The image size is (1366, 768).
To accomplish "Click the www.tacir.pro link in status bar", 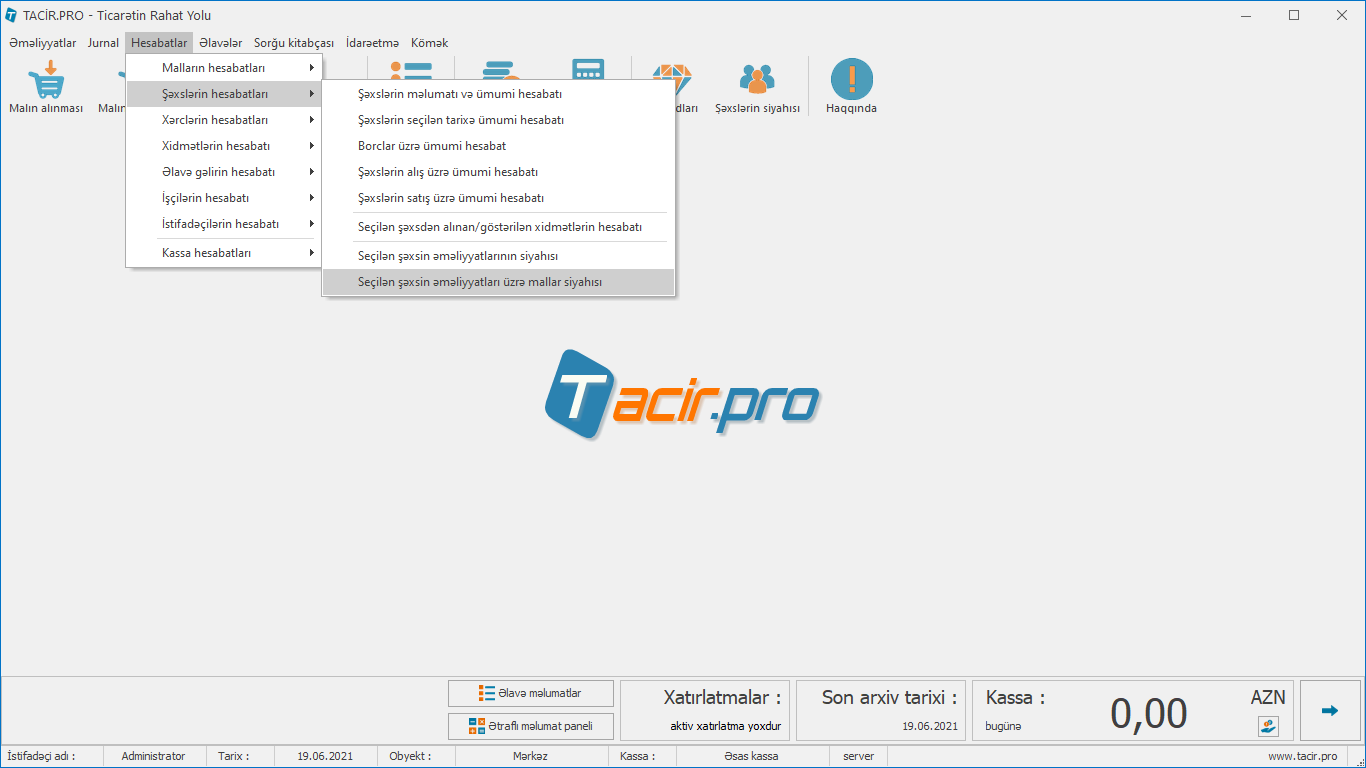I will [x=1302, y=756].
